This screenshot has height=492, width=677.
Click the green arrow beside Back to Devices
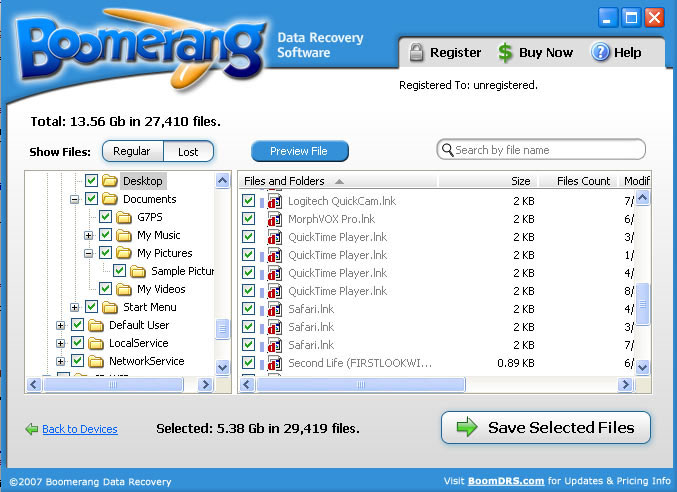pyautogui.click(x=32, y=429)
